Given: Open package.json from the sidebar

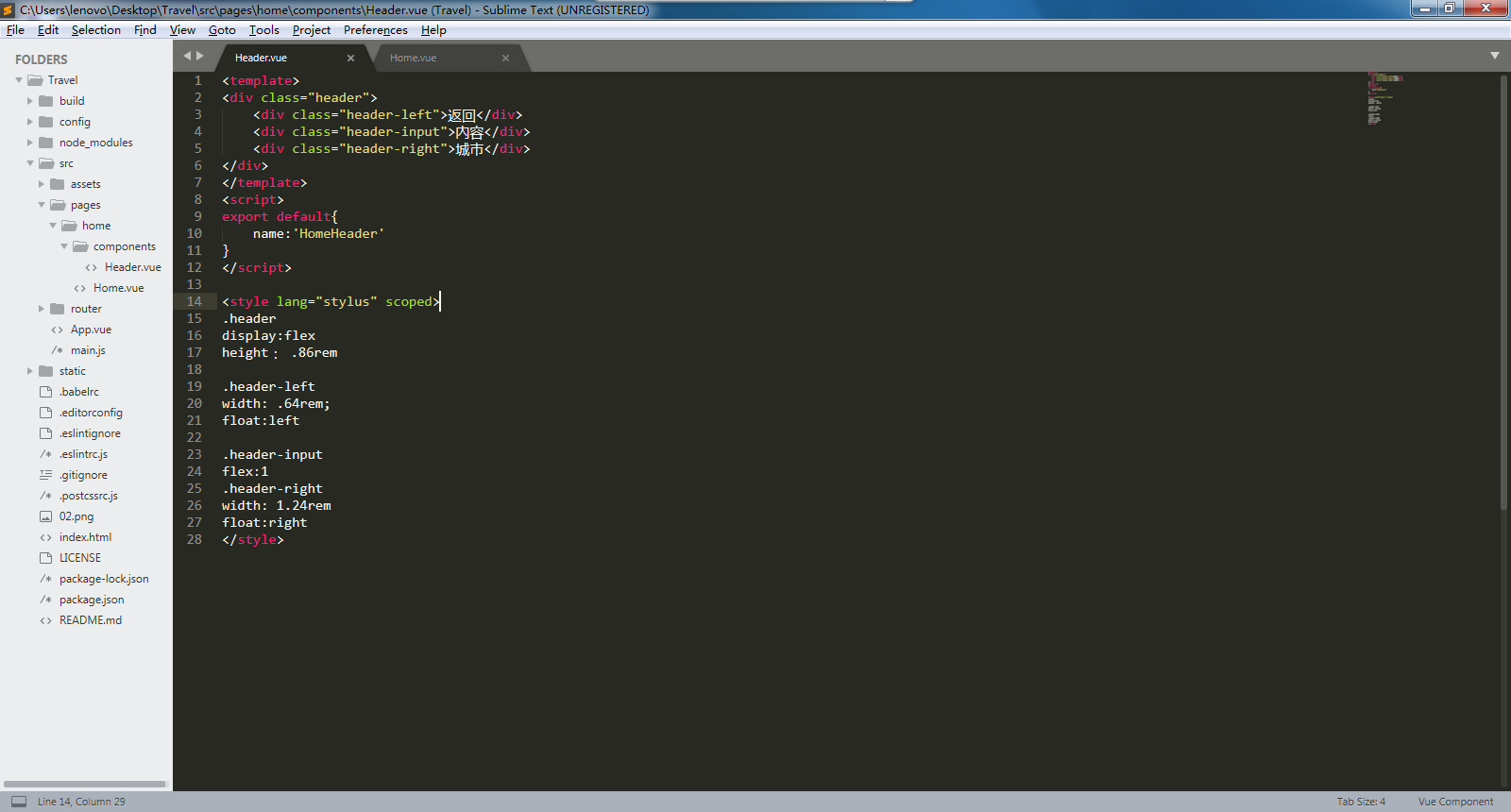Looking at the screenshot, I should click(92, 600).
